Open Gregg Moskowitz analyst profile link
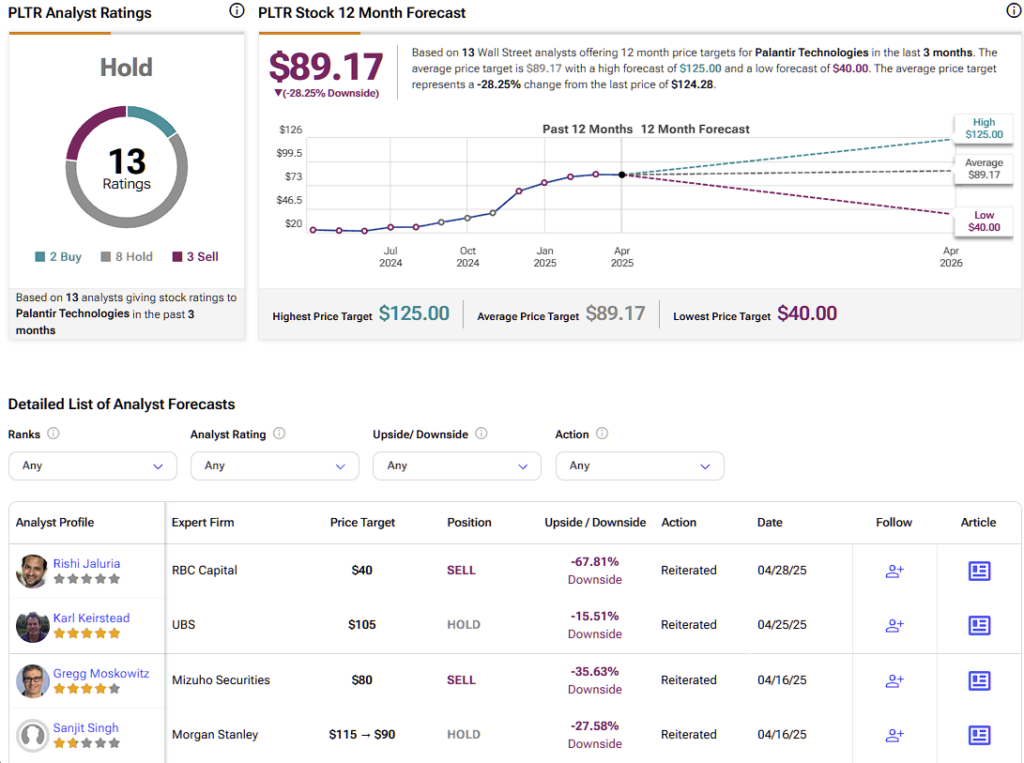The width and height of the screenshot is (1024, 763). tap(101, 673)
